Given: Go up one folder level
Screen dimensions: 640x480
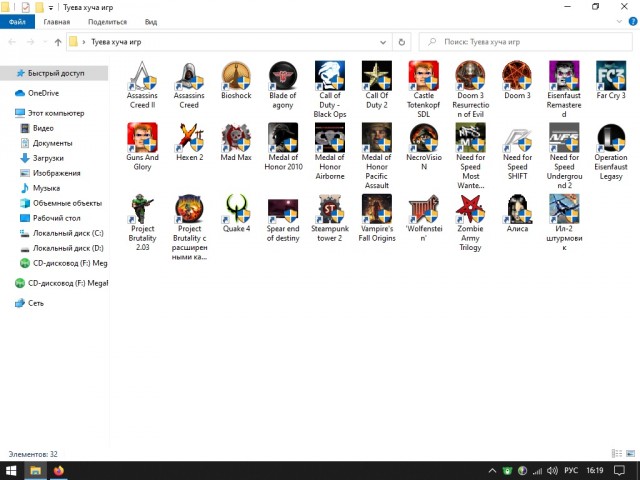Looking at the screenshot, I should pyautogui.click(x=58, y=42).
